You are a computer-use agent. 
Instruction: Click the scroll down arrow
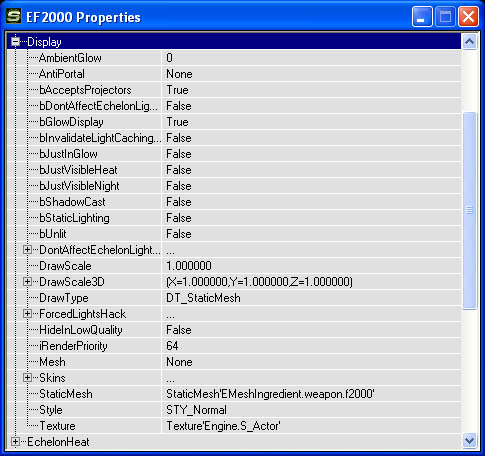click(x=469, y=441)
